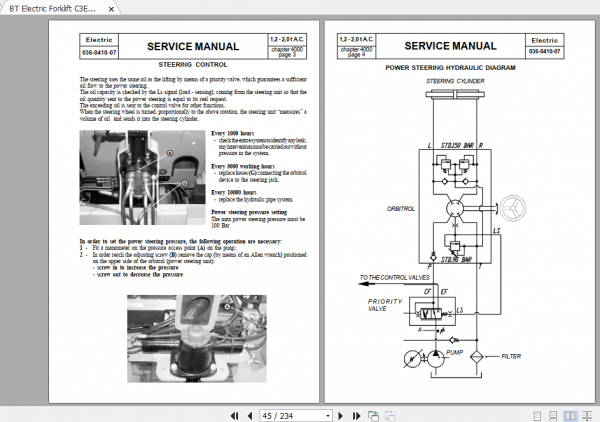
Task: Click the Every 10000 hours heading
Action: click(x=234, y=192)
